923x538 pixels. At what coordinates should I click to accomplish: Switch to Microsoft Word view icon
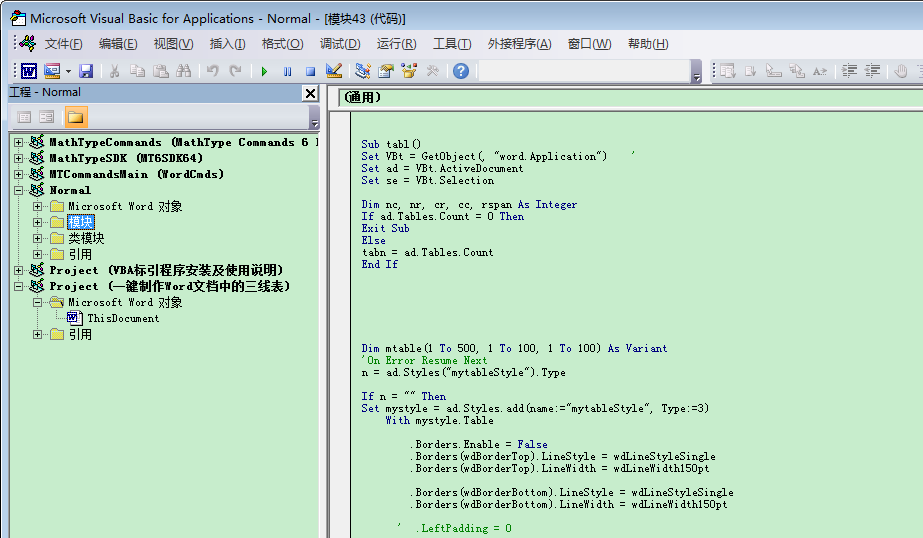[29, 71]
